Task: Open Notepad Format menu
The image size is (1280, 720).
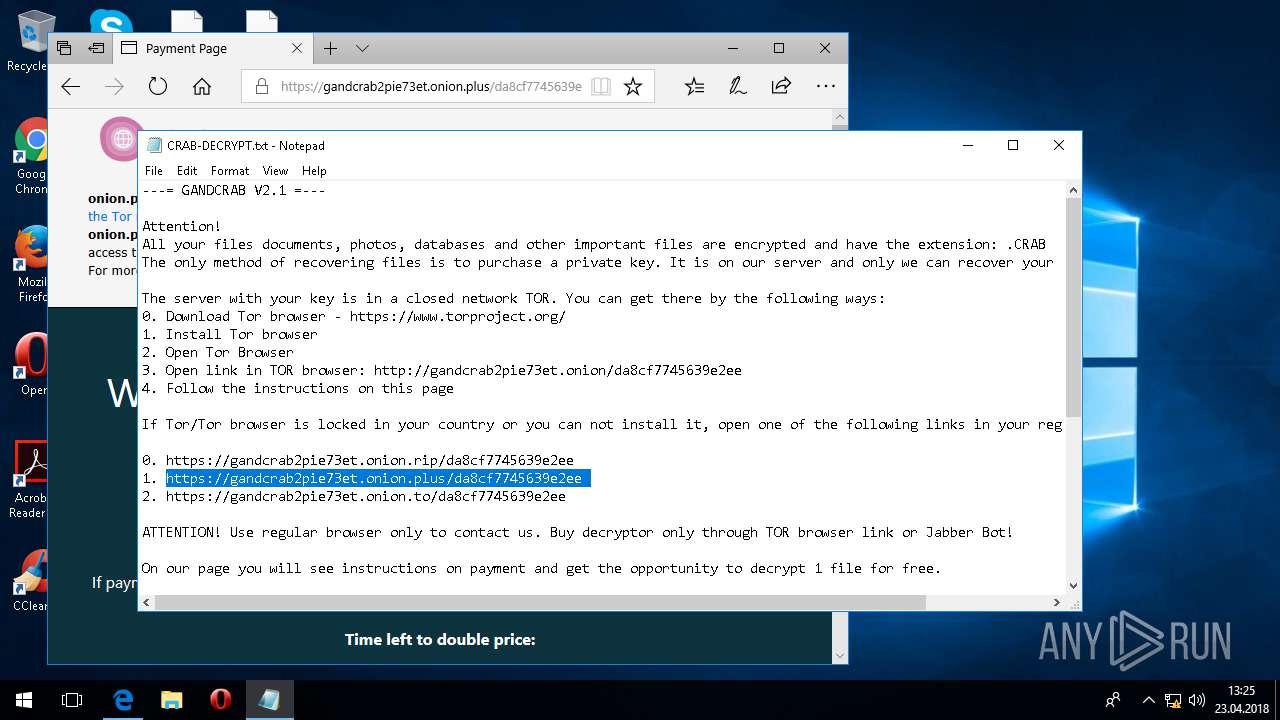Action: pyautogui.click(x=230, y=171)
